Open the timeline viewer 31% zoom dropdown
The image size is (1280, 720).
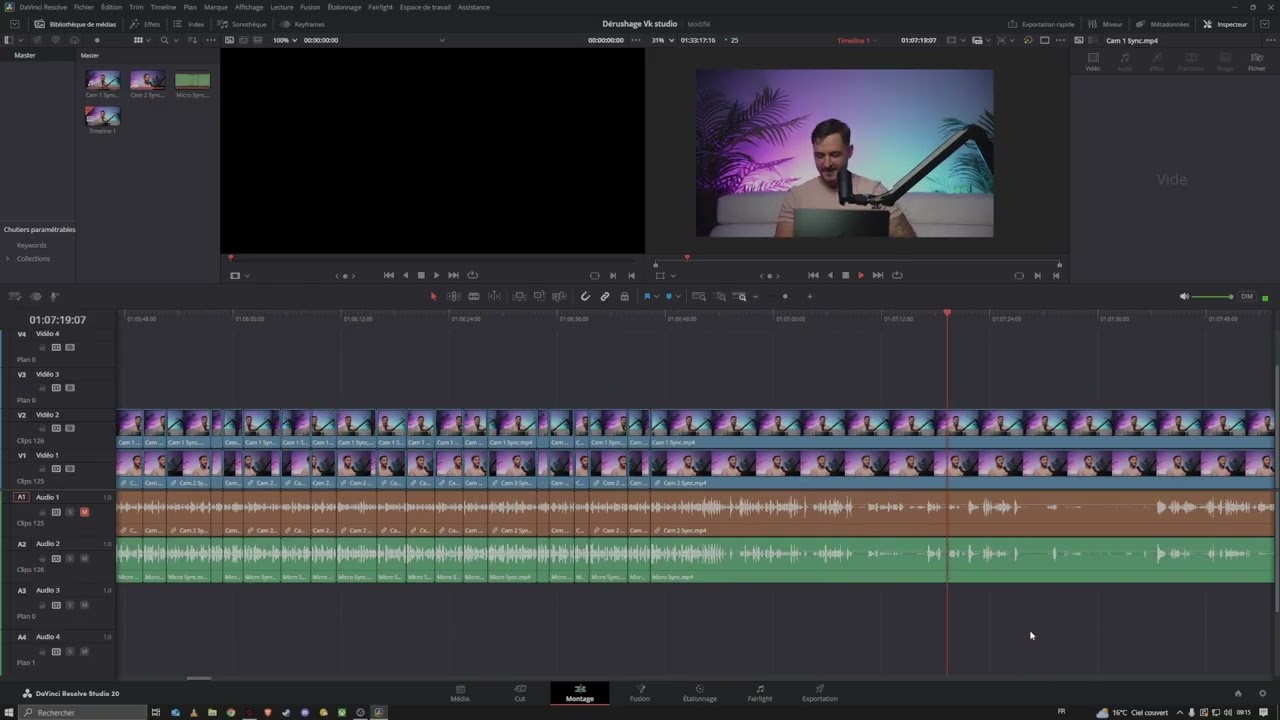pos(661,40)
